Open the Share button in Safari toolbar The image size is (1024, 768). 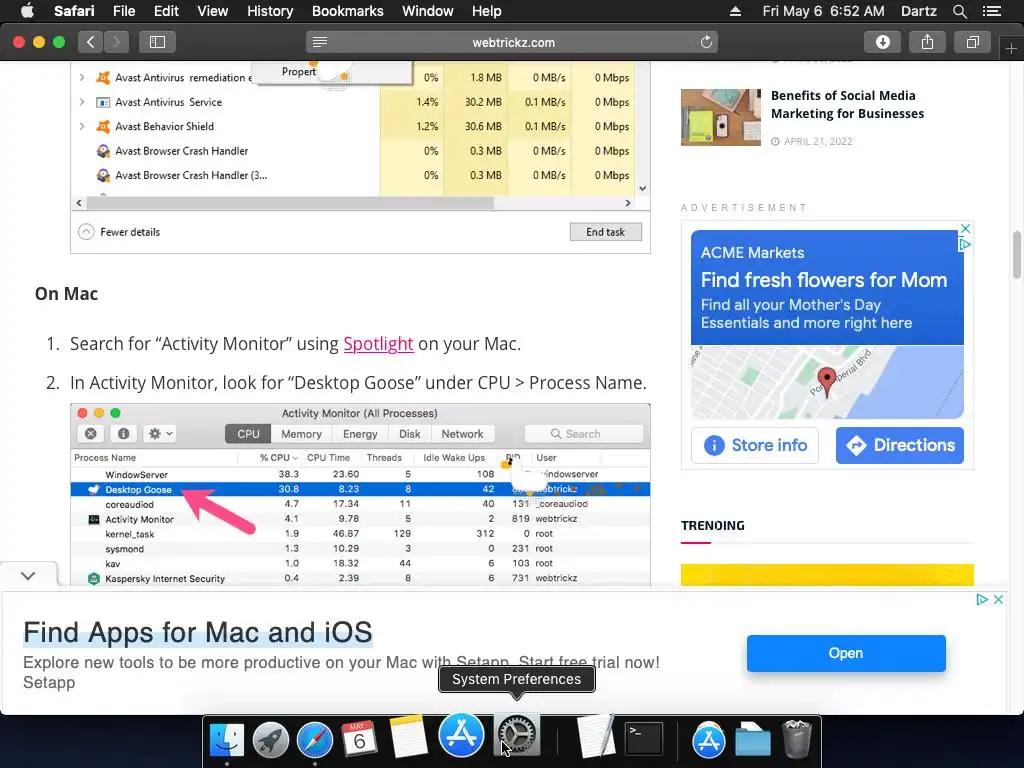[927, 42]
